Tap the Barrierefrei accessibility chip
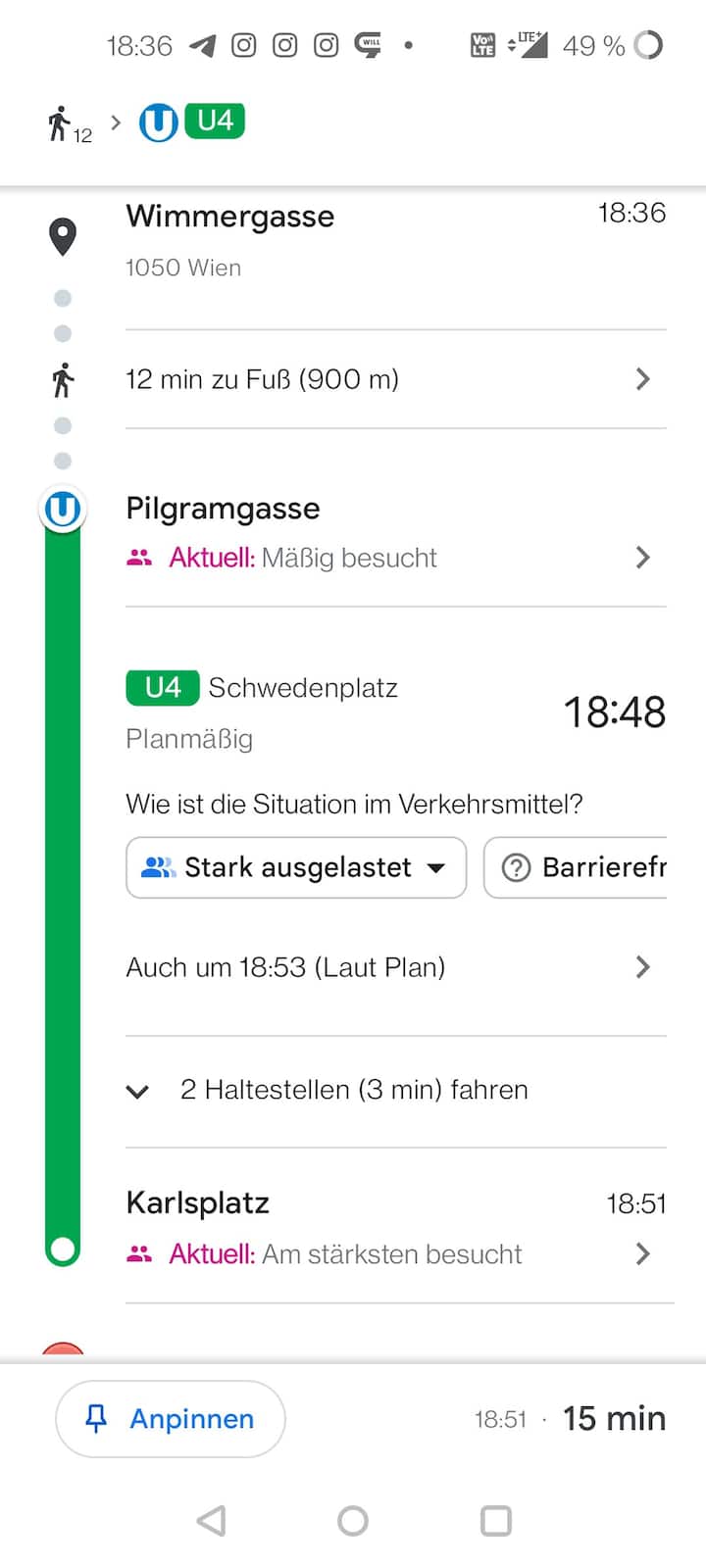Image resolution: width=706 pixels, height=1568 pixels. point(576,867)
